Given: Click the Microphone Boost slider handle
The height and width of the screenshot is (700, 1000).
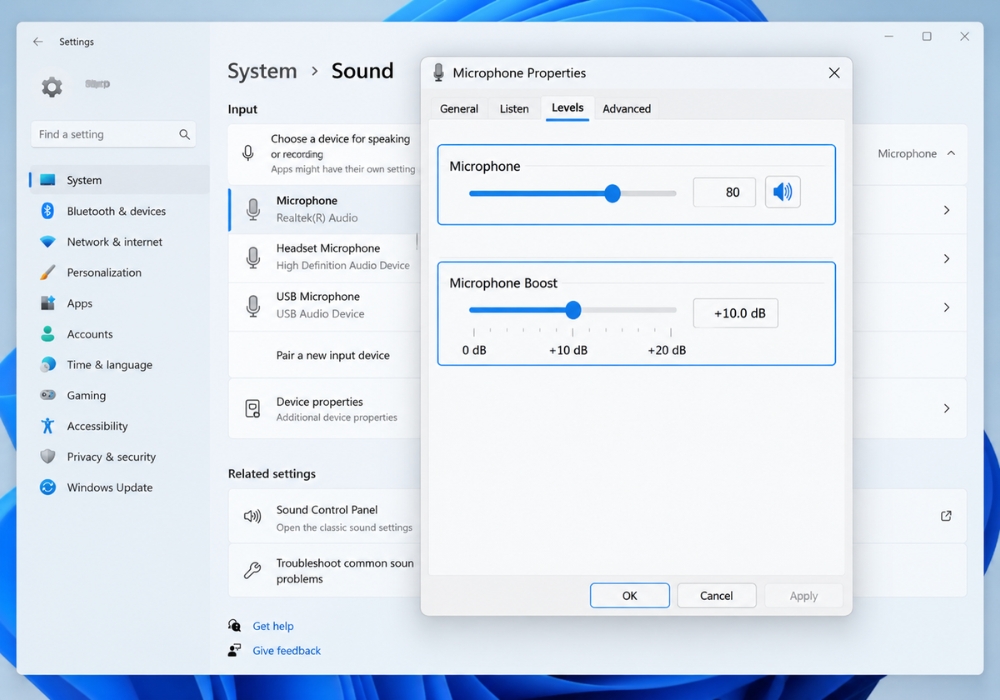Looking at the screenshot, I should click(573, 310).
